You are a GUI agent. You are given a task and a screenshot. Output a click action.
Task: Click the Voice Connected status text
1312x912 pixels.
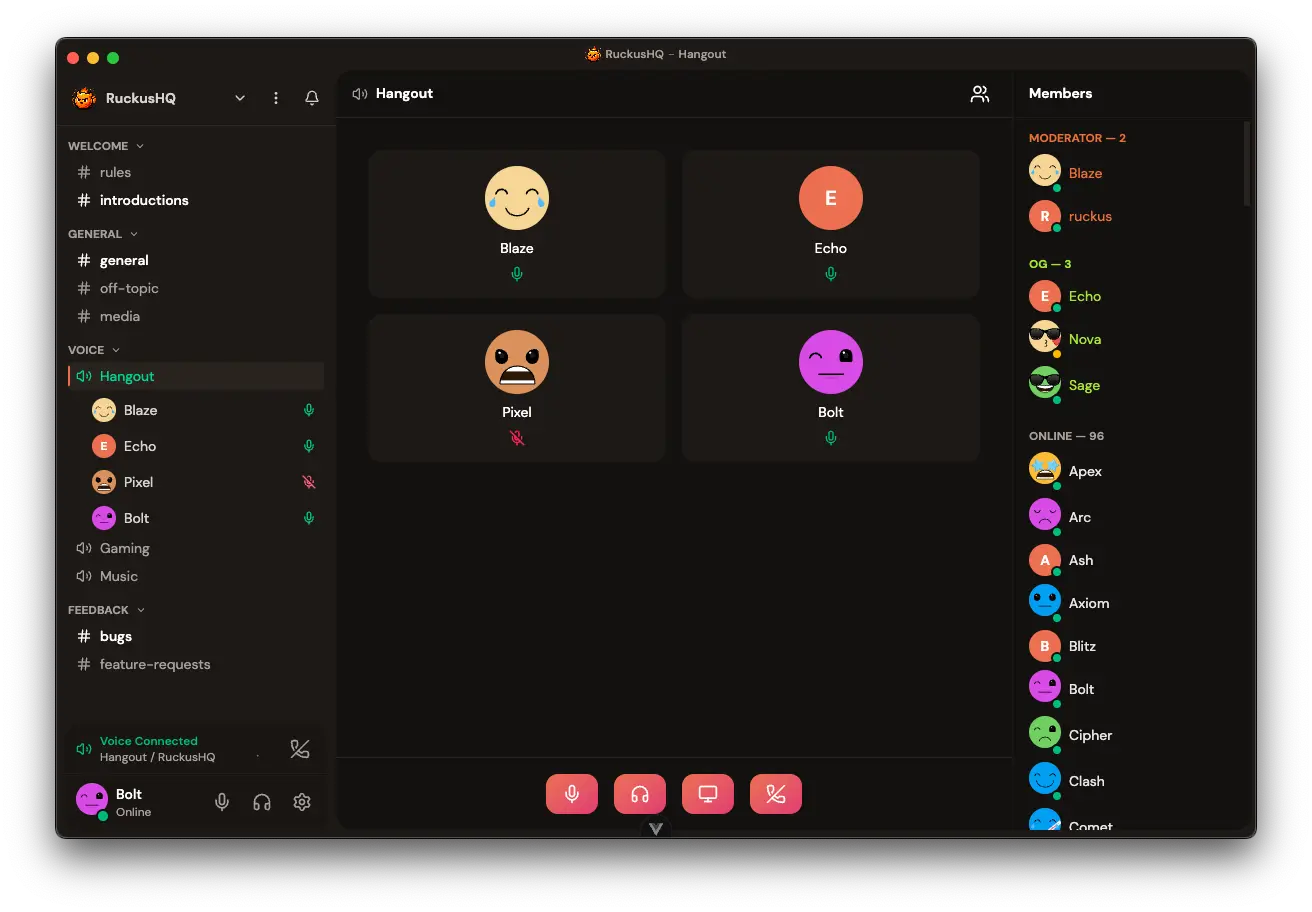149,741
